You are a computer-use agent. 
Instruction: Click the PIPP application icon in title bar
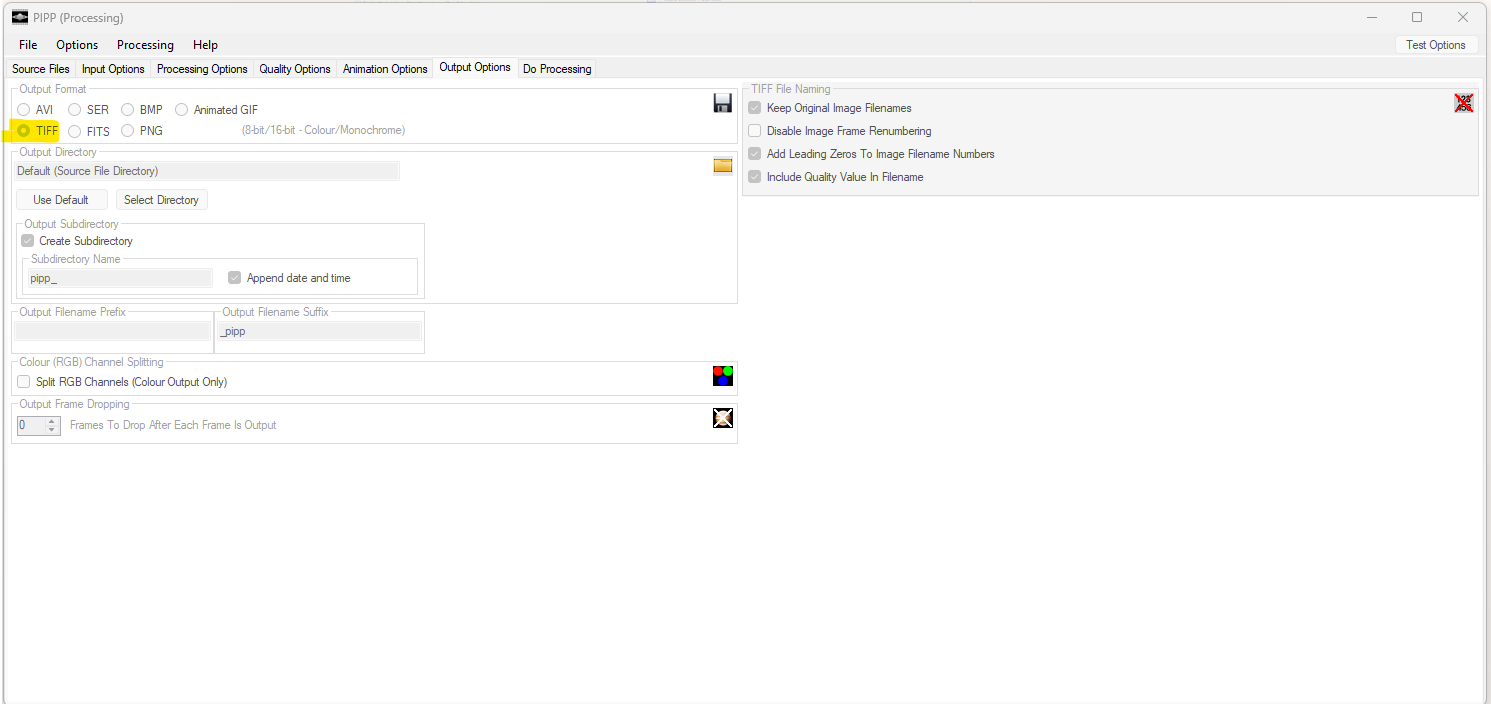[x=19, y=17]
